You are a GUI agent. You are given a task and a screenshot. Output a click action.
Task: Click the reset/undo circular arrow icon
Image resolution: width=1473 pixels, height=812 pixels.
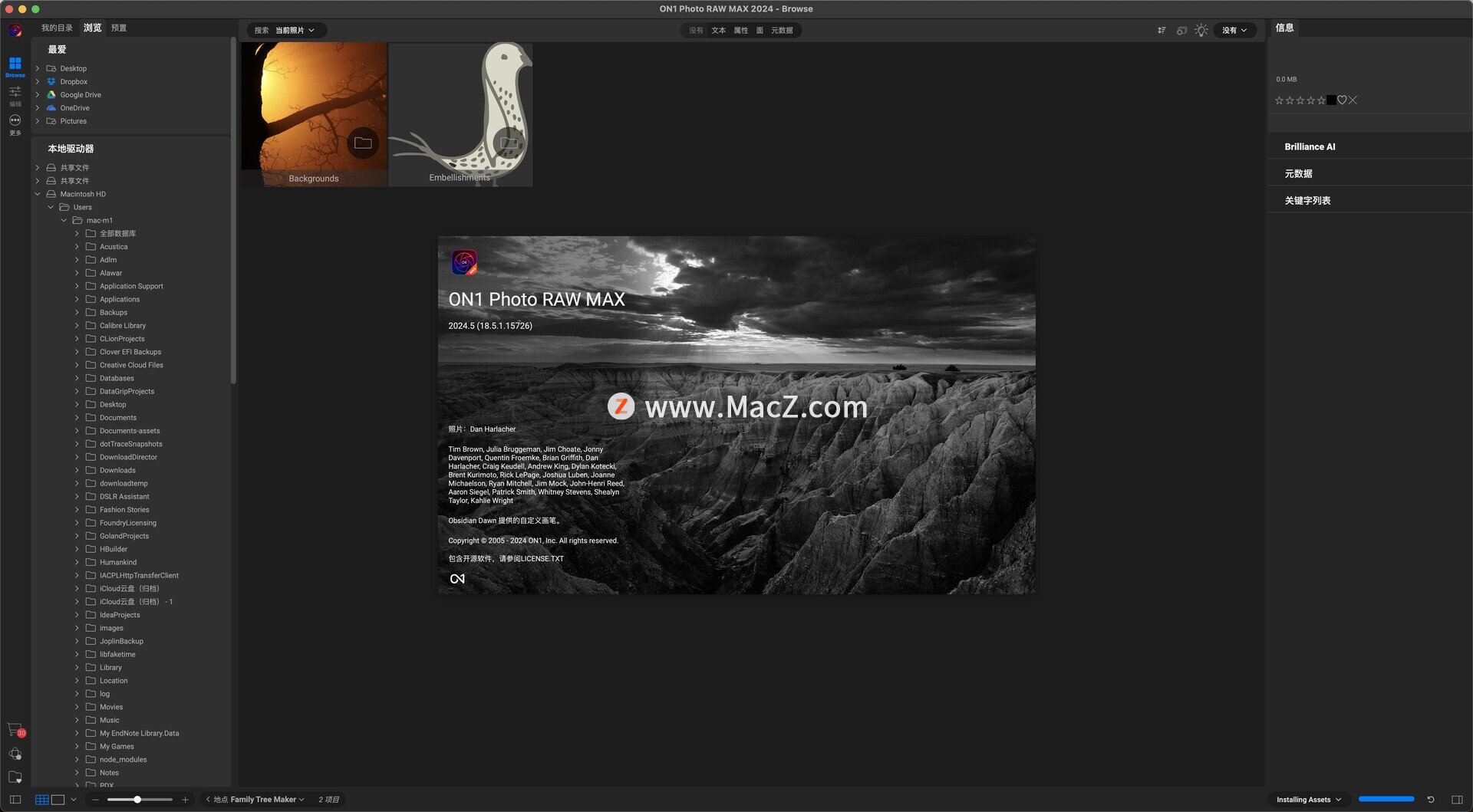click(x=1430, y=799)
